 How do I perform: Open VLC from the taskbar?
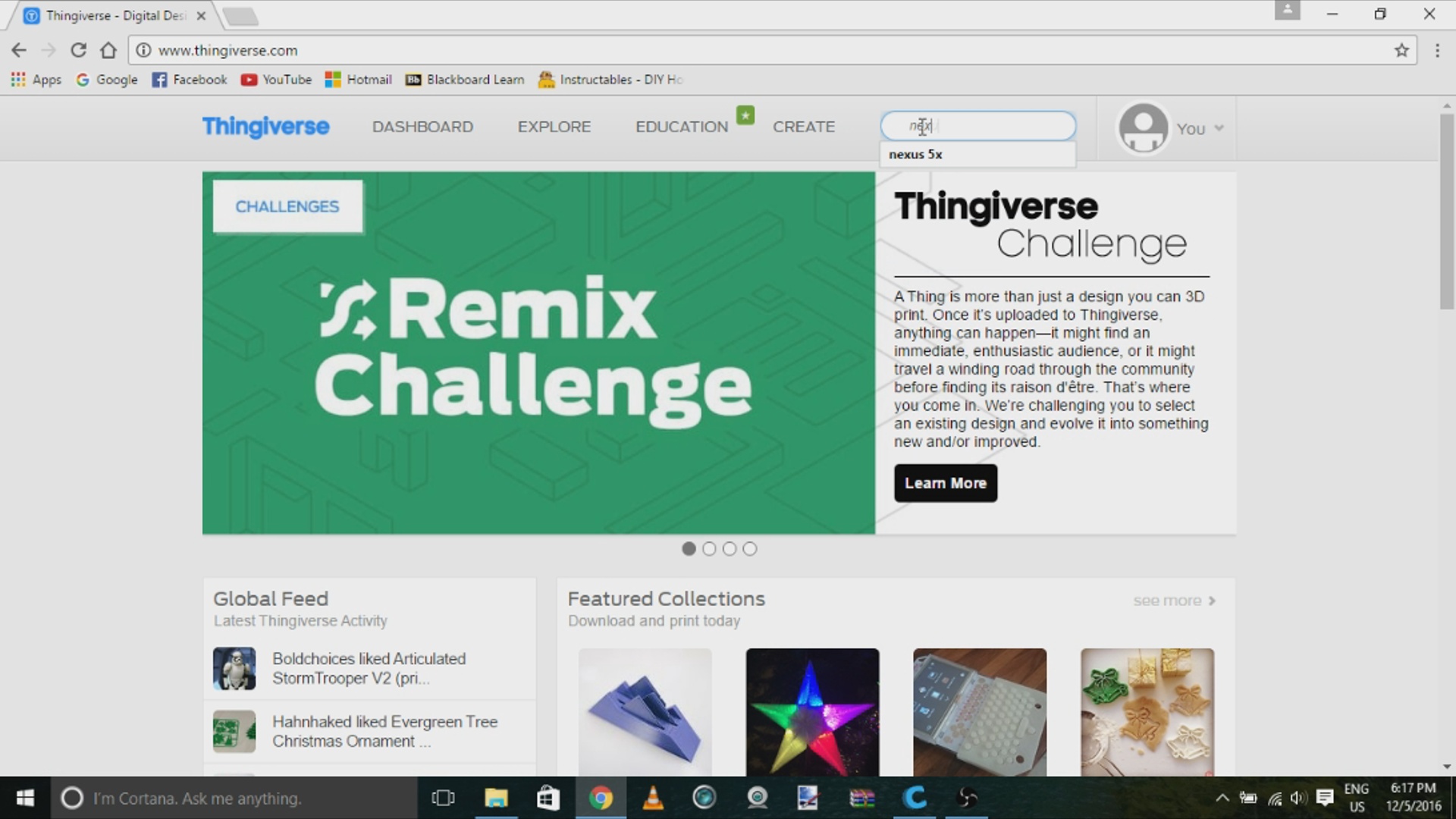[653, 798]
